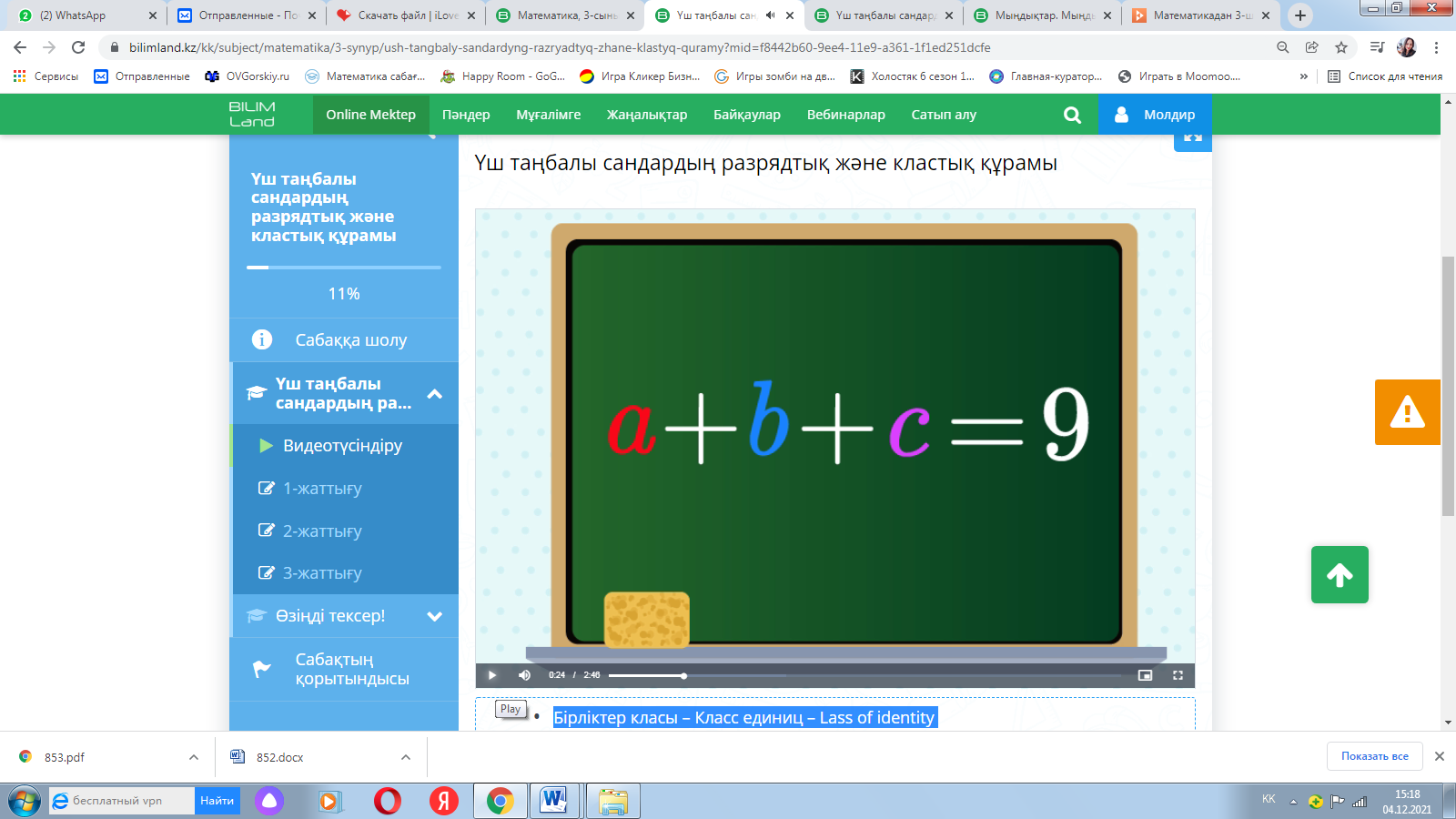This screenshot has height=819, width=1456.
Task: Open the 853.pdf download
Action: tap(64, 757)
